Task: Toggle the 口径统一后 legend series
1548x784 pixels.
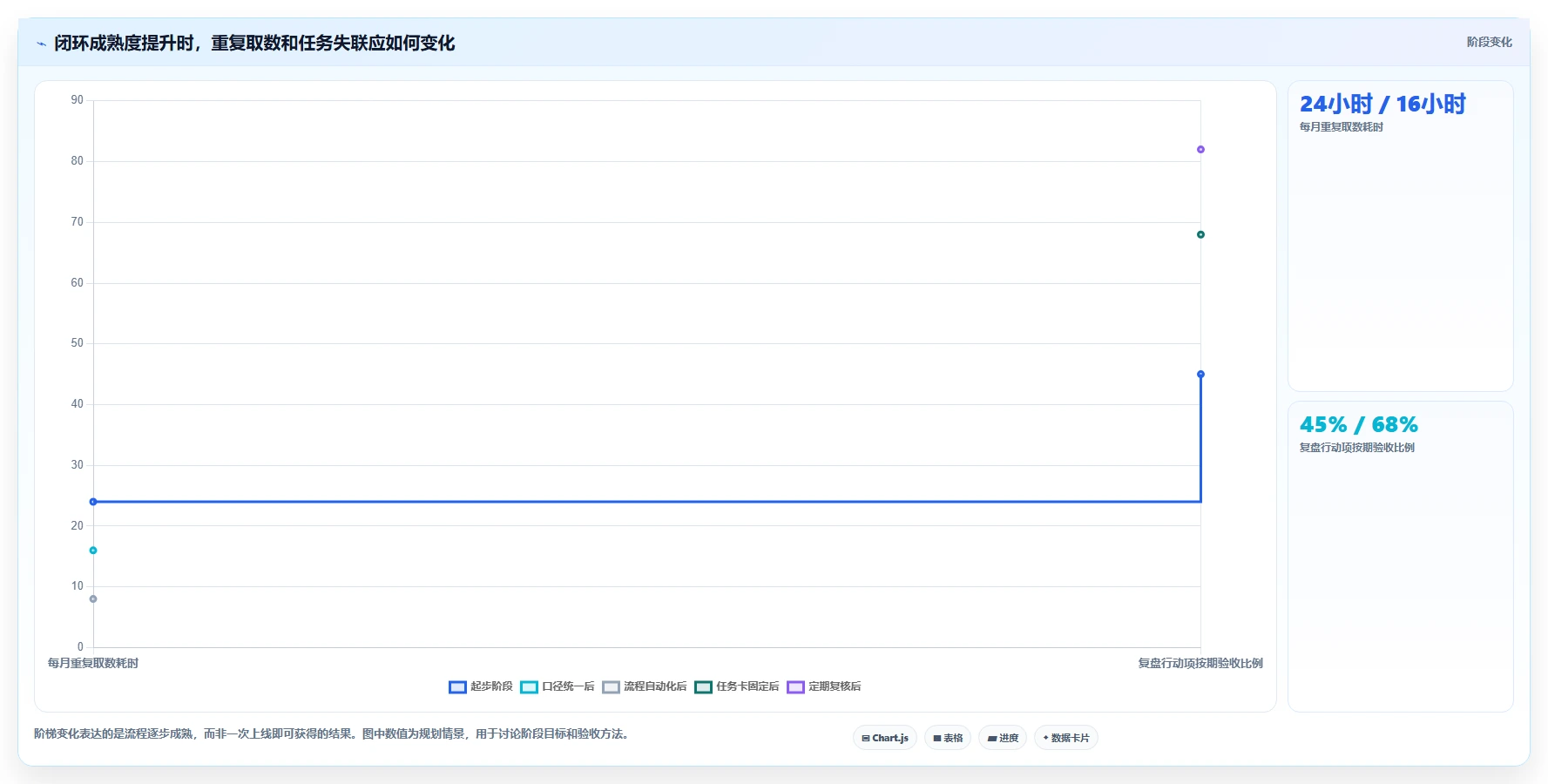Action: pos(558,686)
